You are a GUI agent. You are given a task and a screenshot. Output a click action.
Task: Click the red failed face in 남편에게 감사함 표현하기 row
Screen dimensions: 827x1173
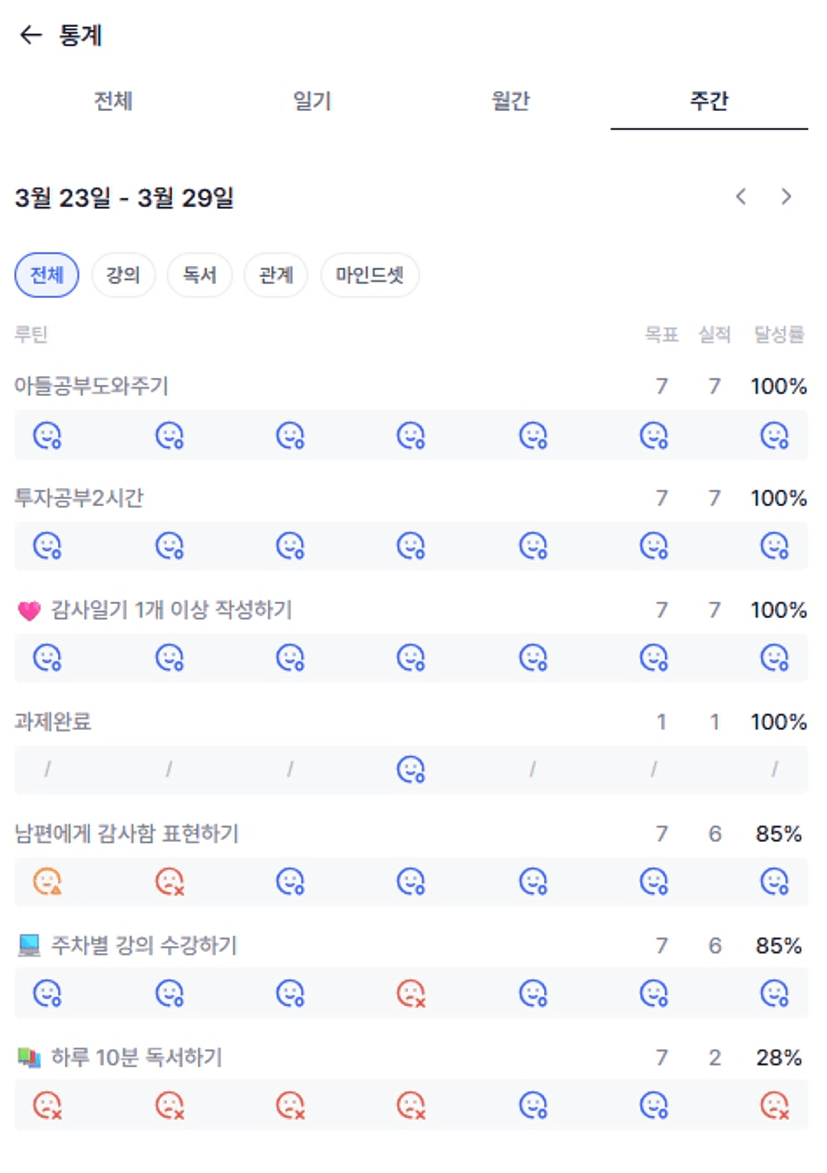(169, 881)
